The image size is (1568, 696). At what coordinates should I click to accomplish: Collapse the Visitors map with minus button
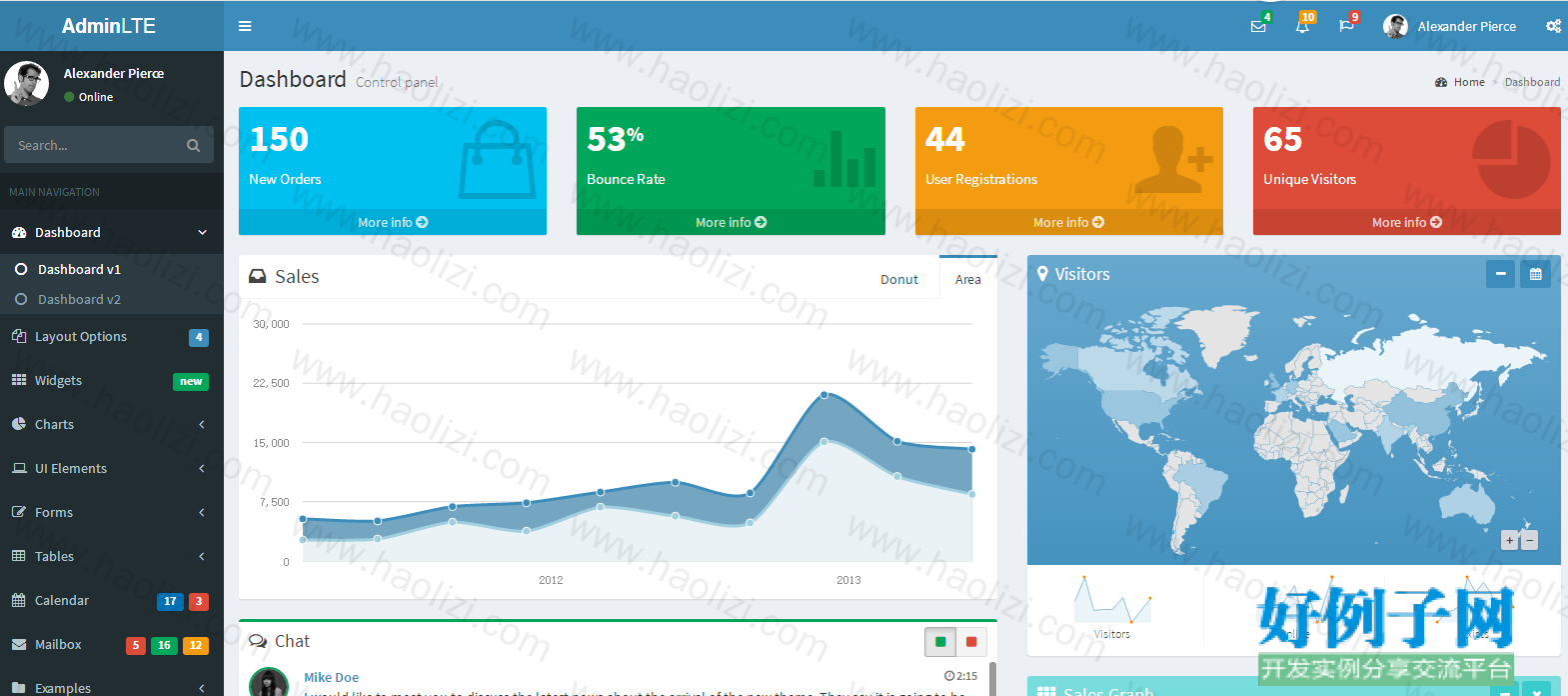tap(1500, 274)
